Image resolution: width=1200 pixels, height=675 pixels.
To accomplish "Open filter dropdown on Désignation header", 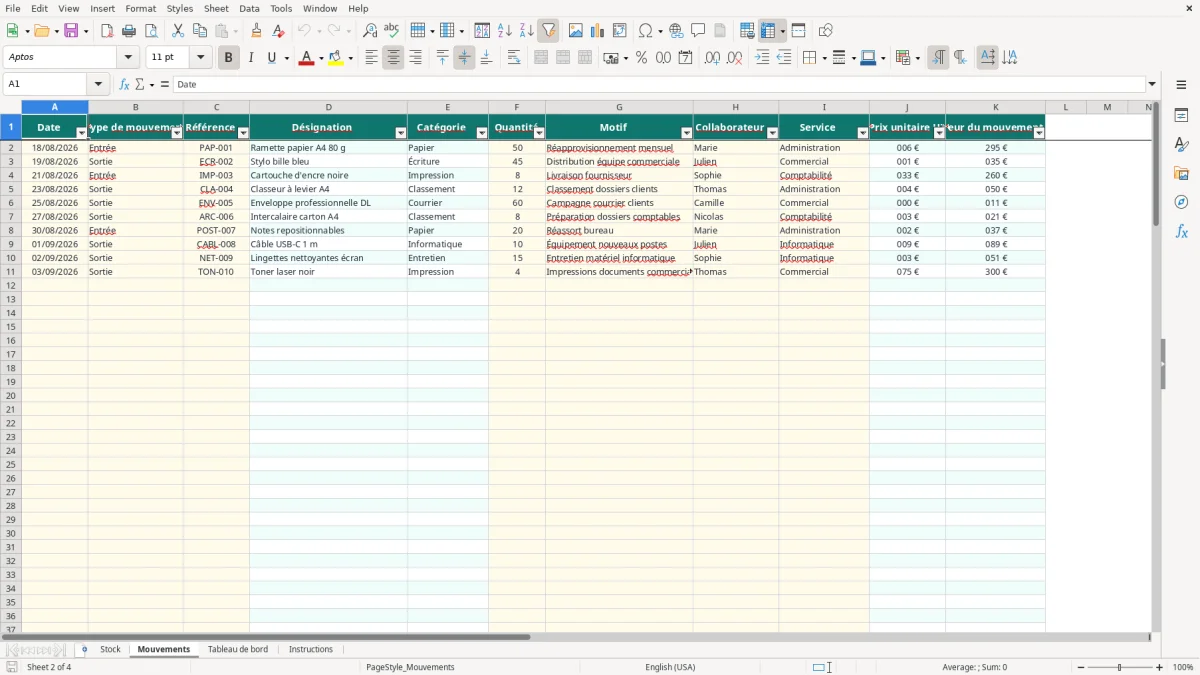I will coord(401,133).
